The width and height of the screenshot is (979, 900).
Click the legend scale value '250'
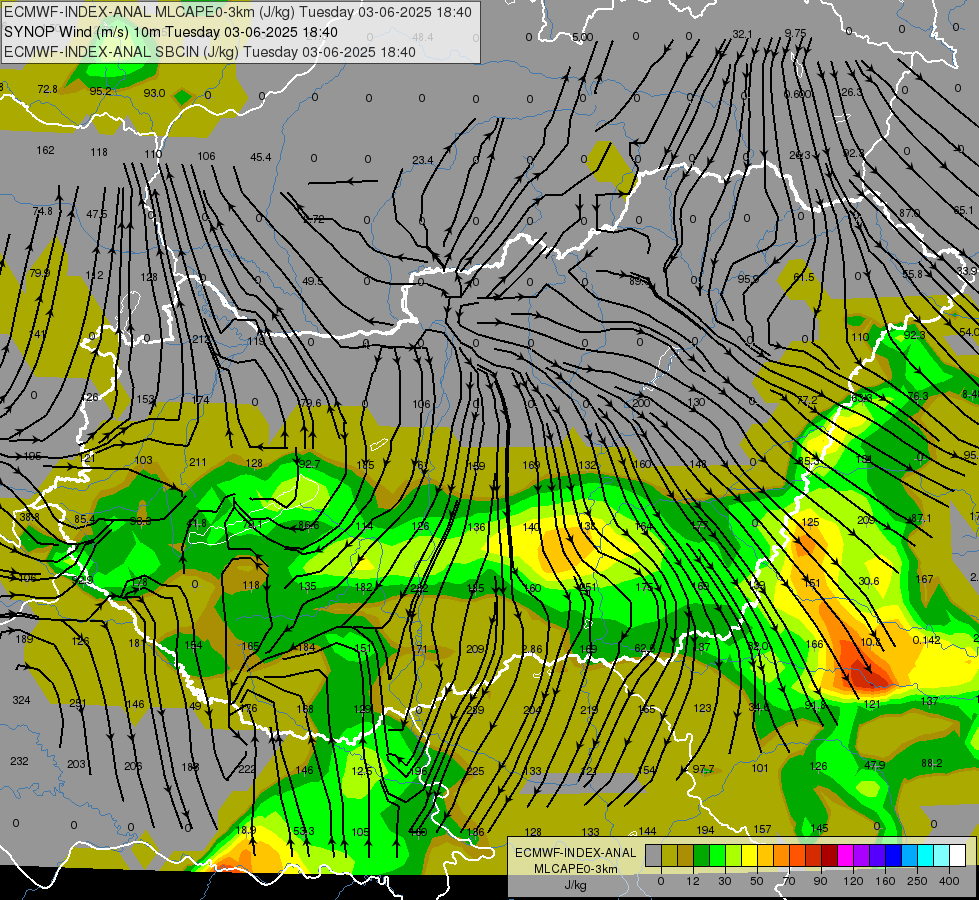917,881
